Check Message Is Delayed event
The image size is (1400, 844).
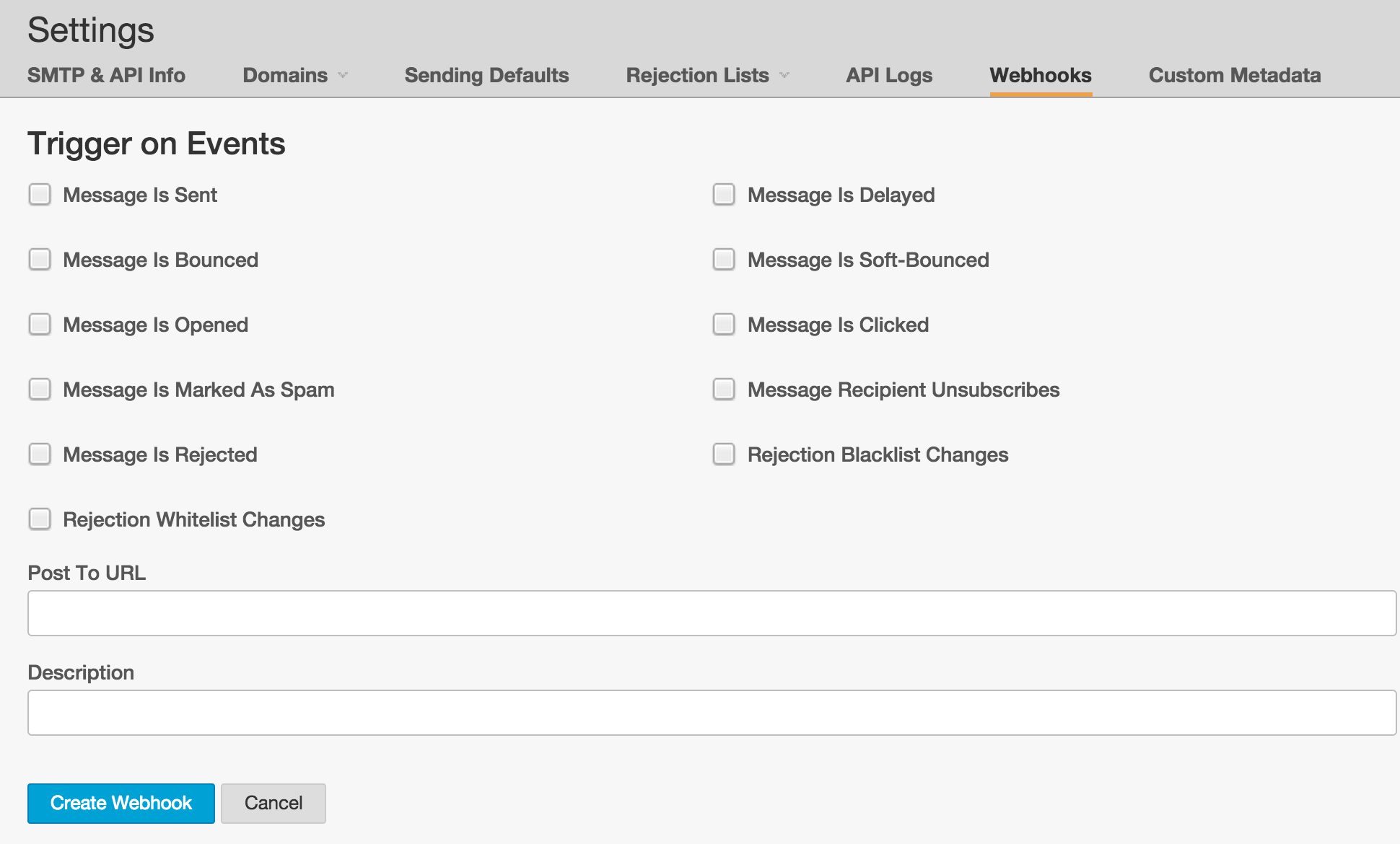point(724,195)
